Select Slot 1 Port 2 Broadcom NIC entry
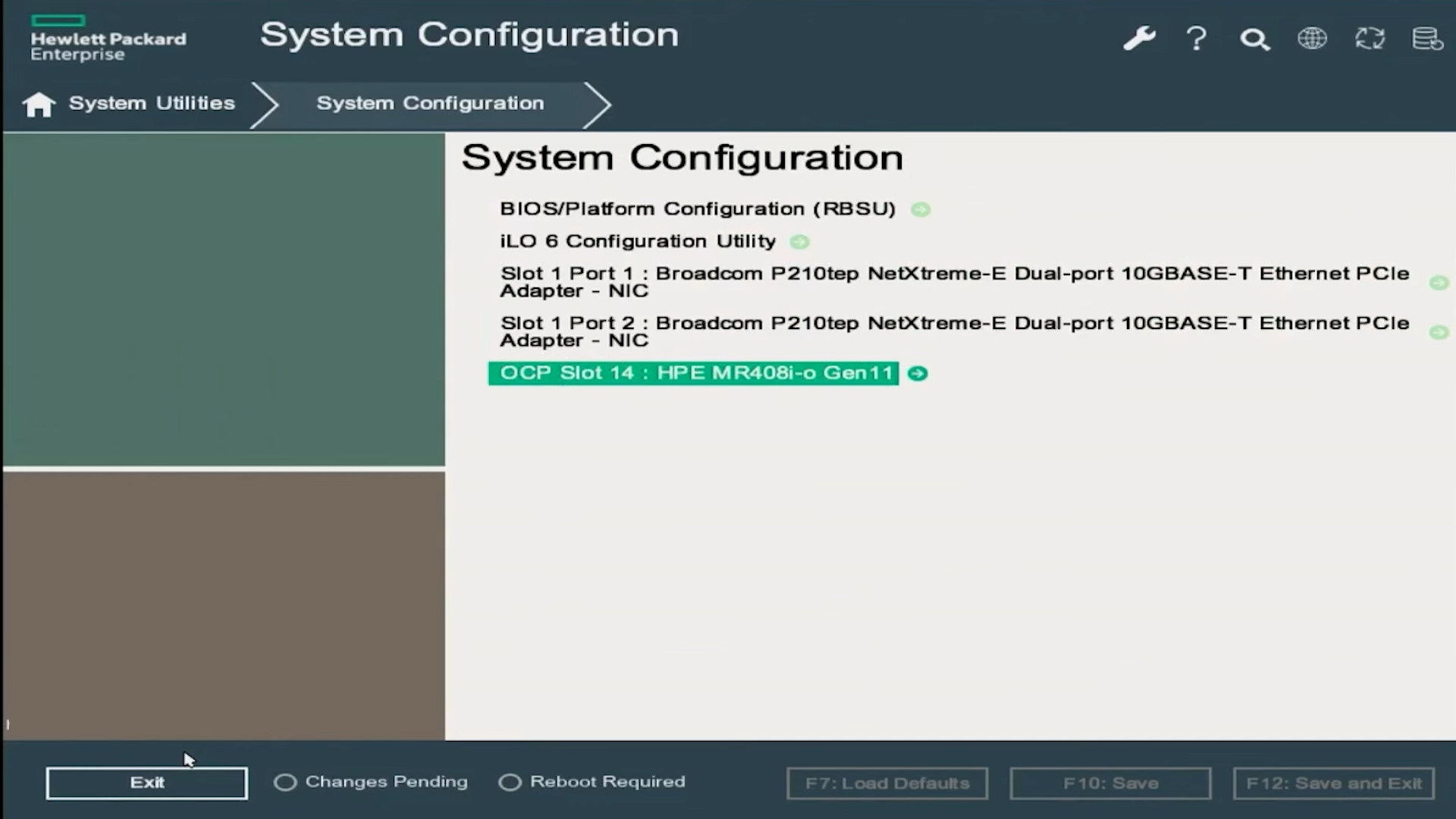 click(954, 331)
